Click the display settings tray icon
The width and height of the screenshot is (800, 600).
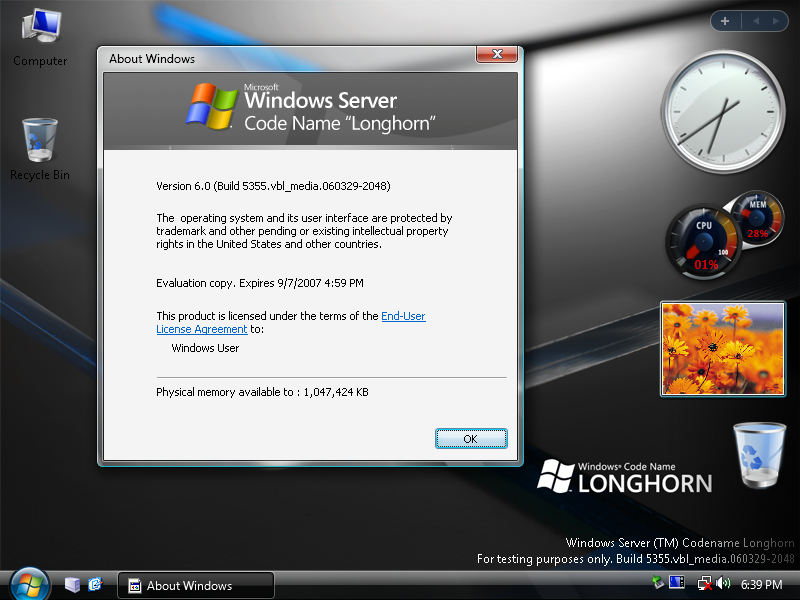pyautogui.click(x=676, y=583)
